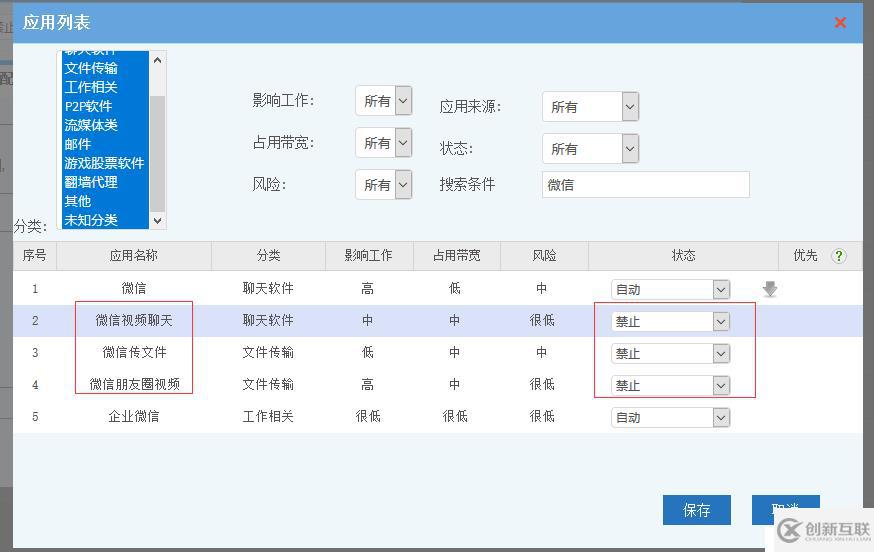Open the 影响工作 filter dropdown
This screenshot has width=874, height=552.
click(x=383, y=101)
